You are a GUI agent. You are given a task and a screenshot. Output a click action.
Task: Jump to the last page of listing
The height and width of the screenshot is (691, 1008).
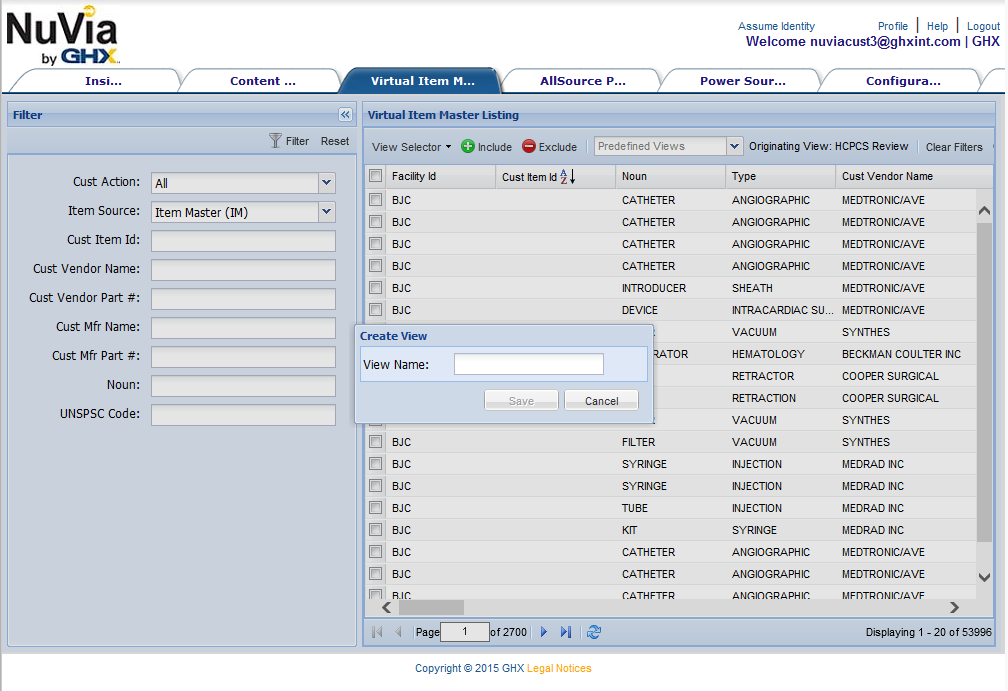tap(566, 632)
